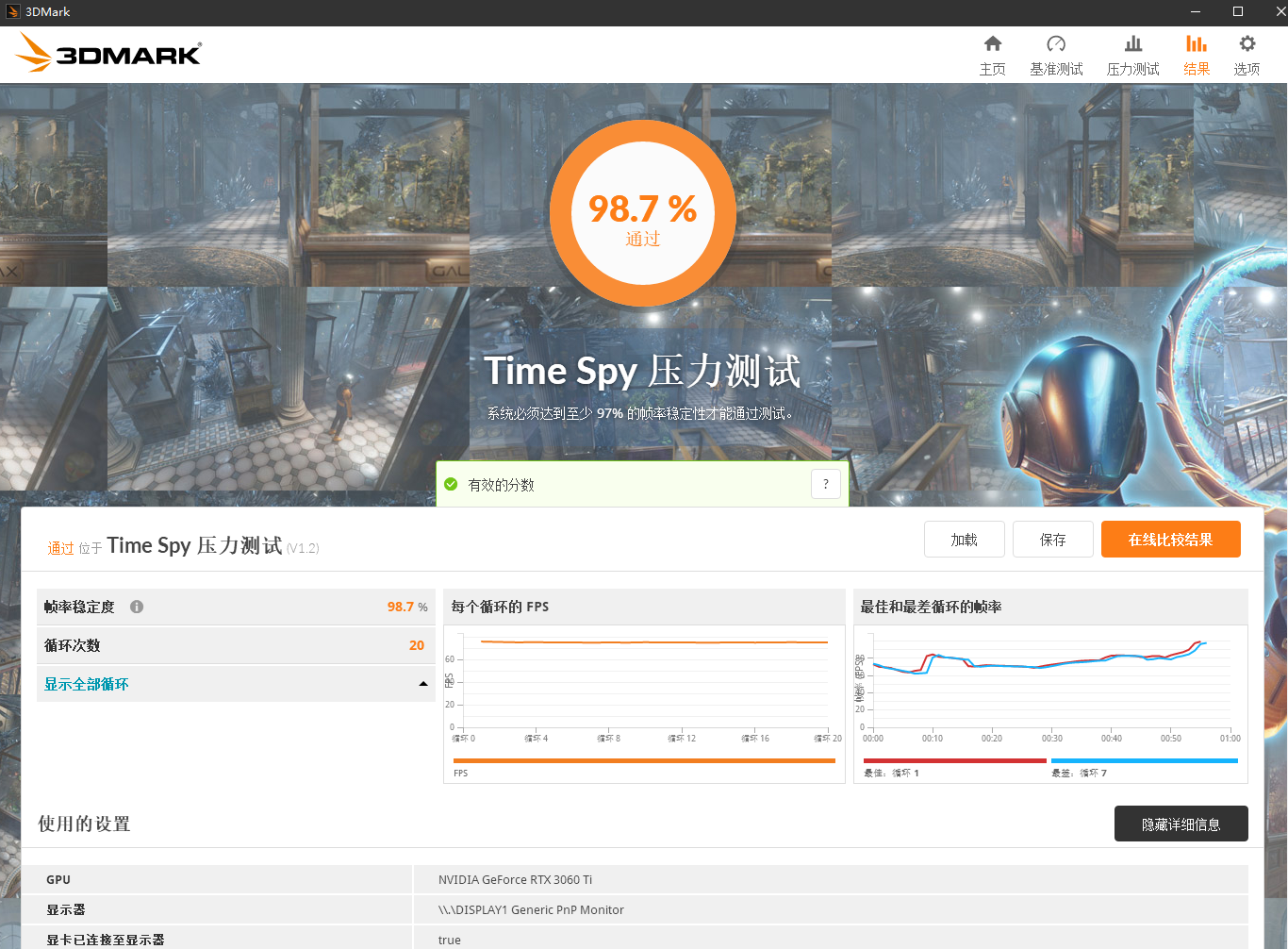
Task: Click the GPU row label
Action: coord(58,879)
